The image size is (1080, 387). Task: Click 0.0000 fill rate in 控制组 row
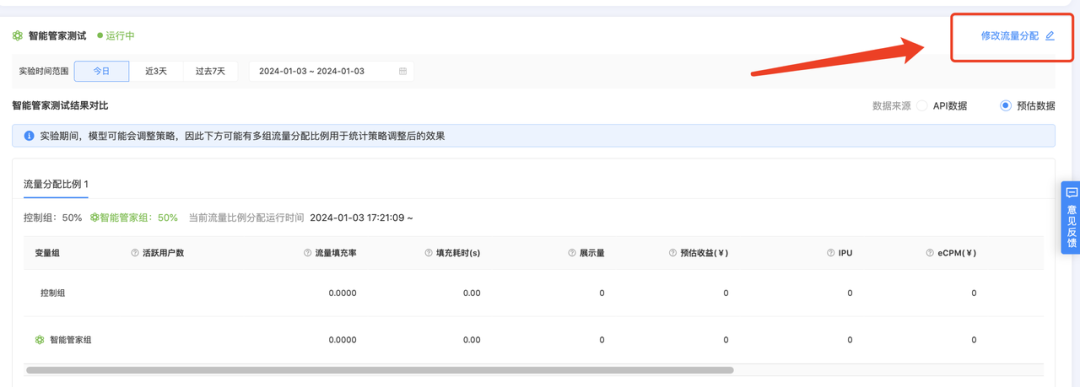point(342,293)
